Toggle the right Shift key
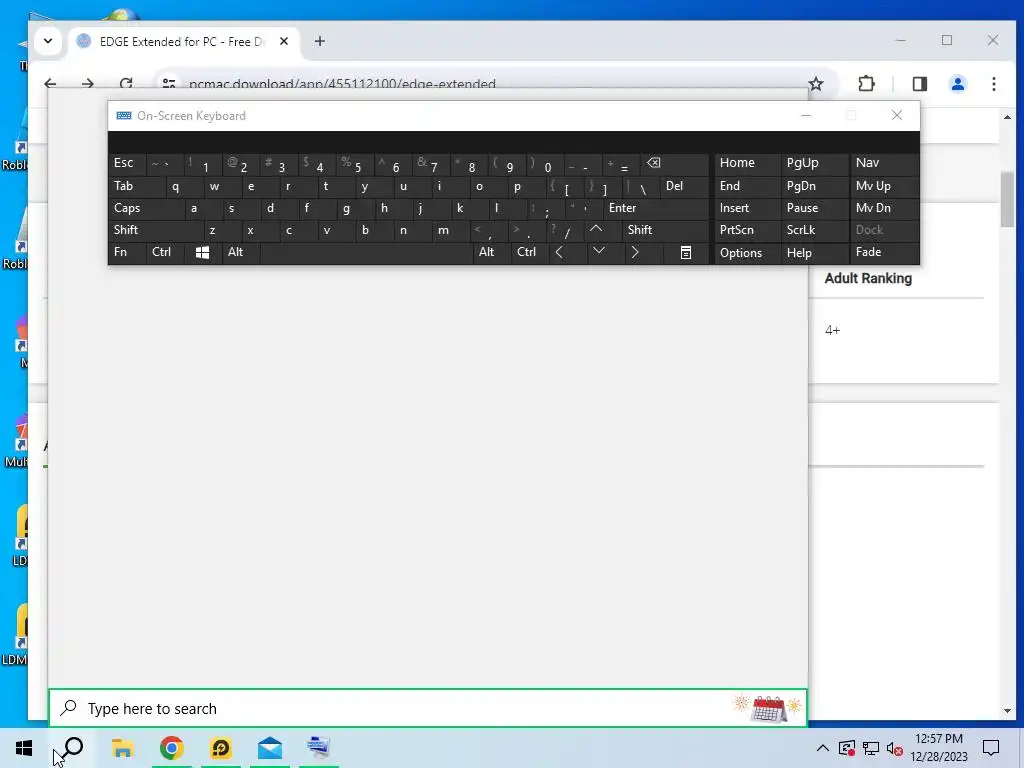This screenshot has width=1024, height=768. [665, 230]
